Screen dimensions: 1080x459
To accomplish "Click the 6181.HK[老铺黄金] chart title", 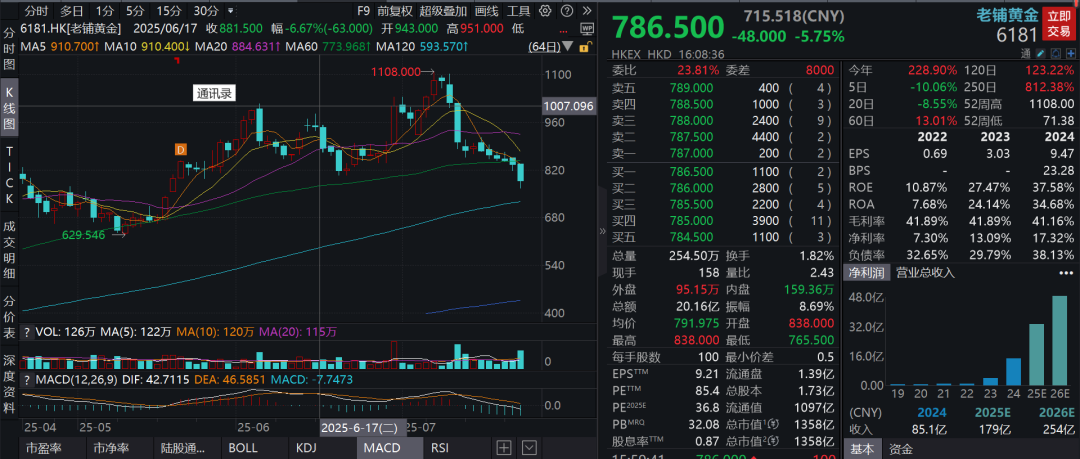I will point(72,28).
